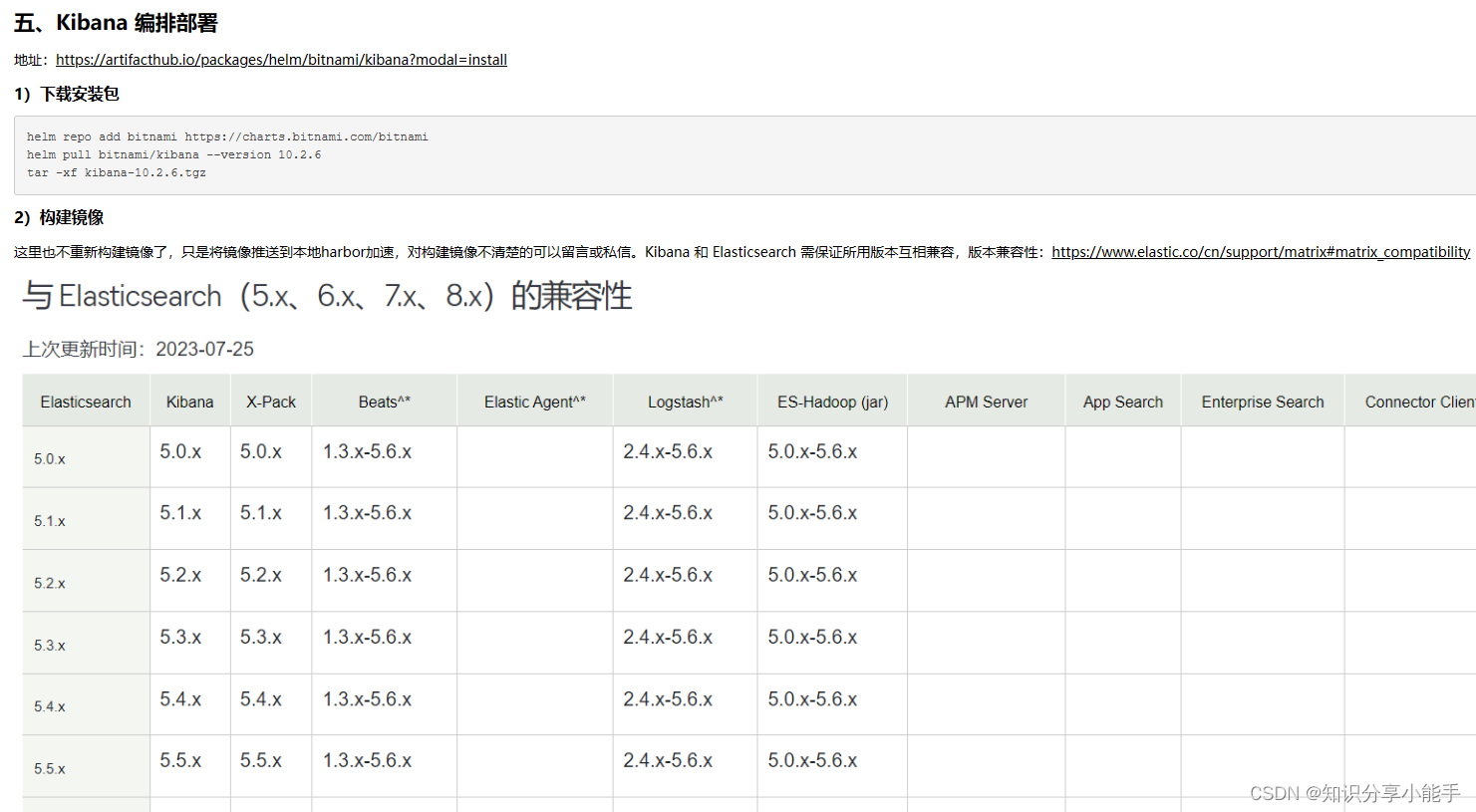1476x812 pixels.
Task: Click the ES-Hadoop (jar) column header
Action: tap(833, 402)
